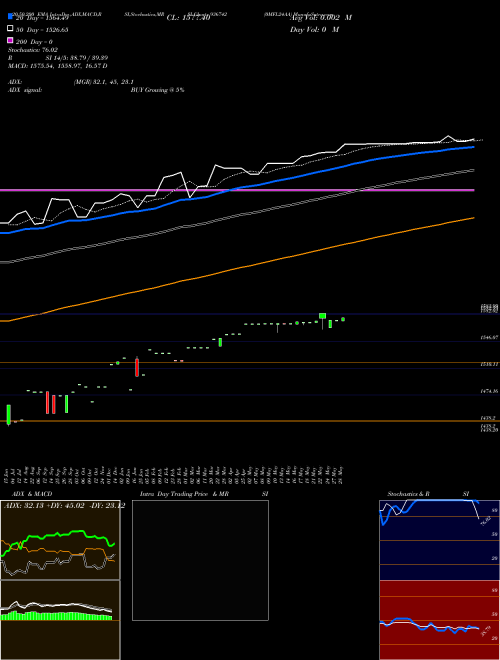The image size is (500, 660).
Task: Select the '50 Day = 1526.65' legend text
Action: click(42, 30)
